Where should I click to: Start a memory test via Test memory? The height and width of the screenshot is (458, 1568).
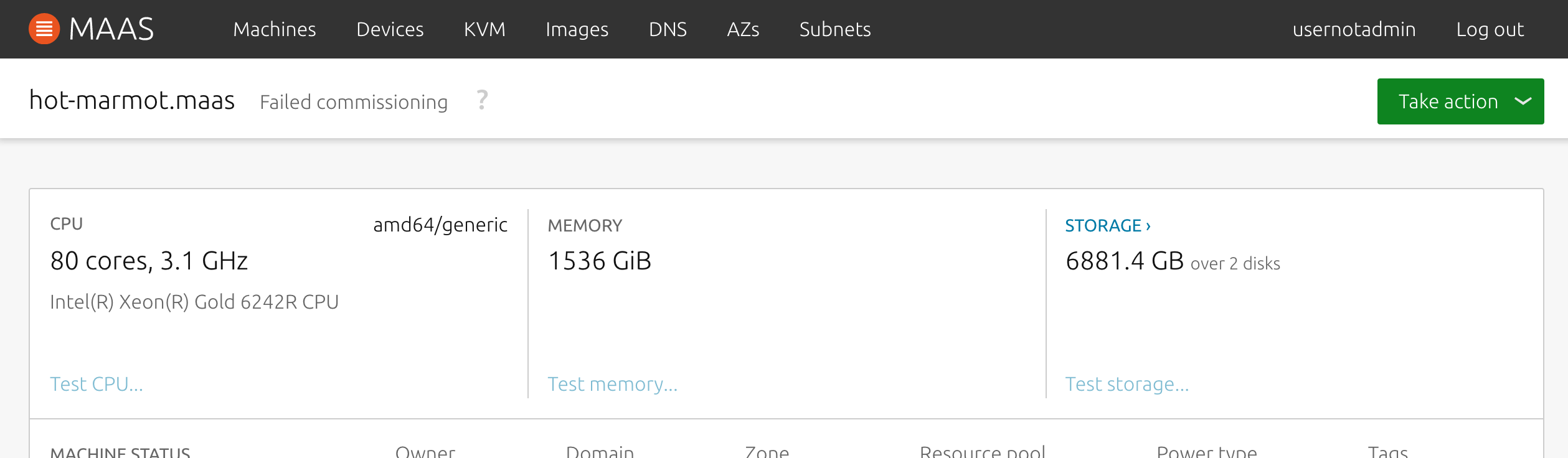click(x=612, y=384)
